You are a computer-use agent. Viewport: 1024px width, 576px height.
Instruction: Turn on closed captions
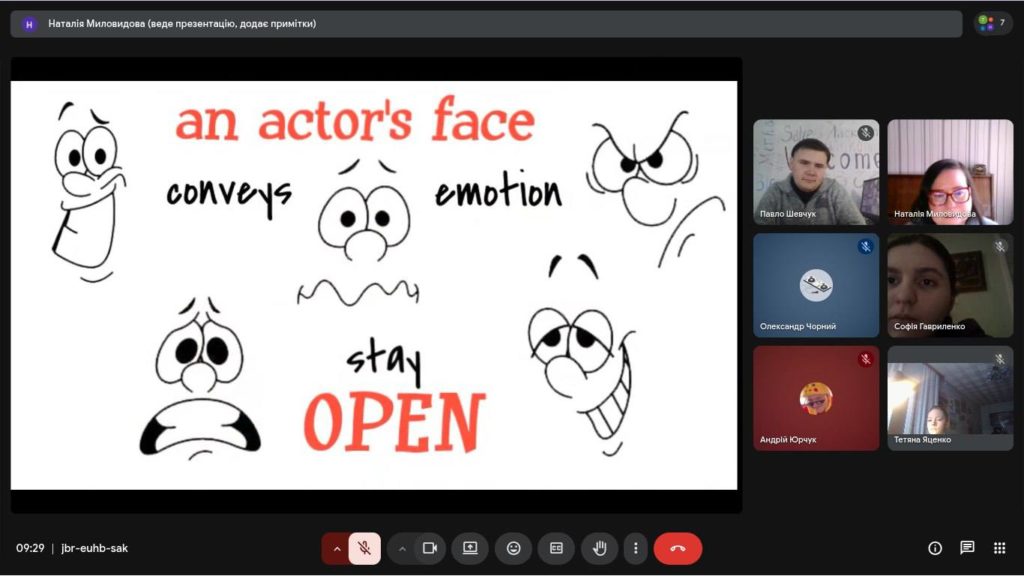coord(556,548)
